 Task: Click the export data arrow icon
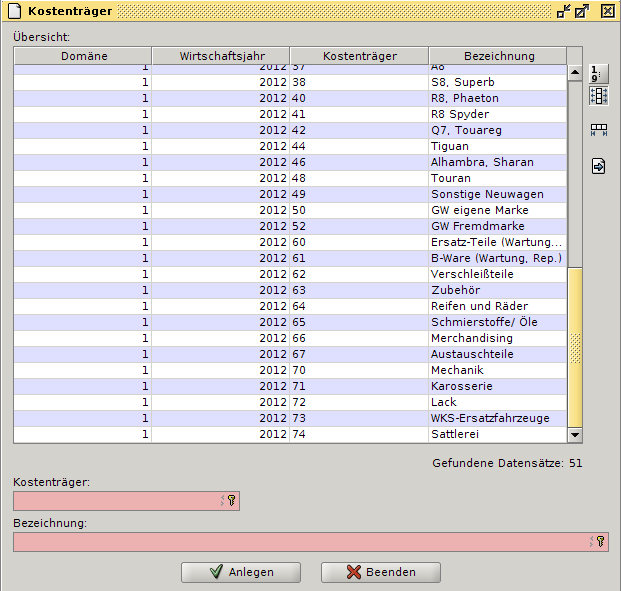pos(598,166)
